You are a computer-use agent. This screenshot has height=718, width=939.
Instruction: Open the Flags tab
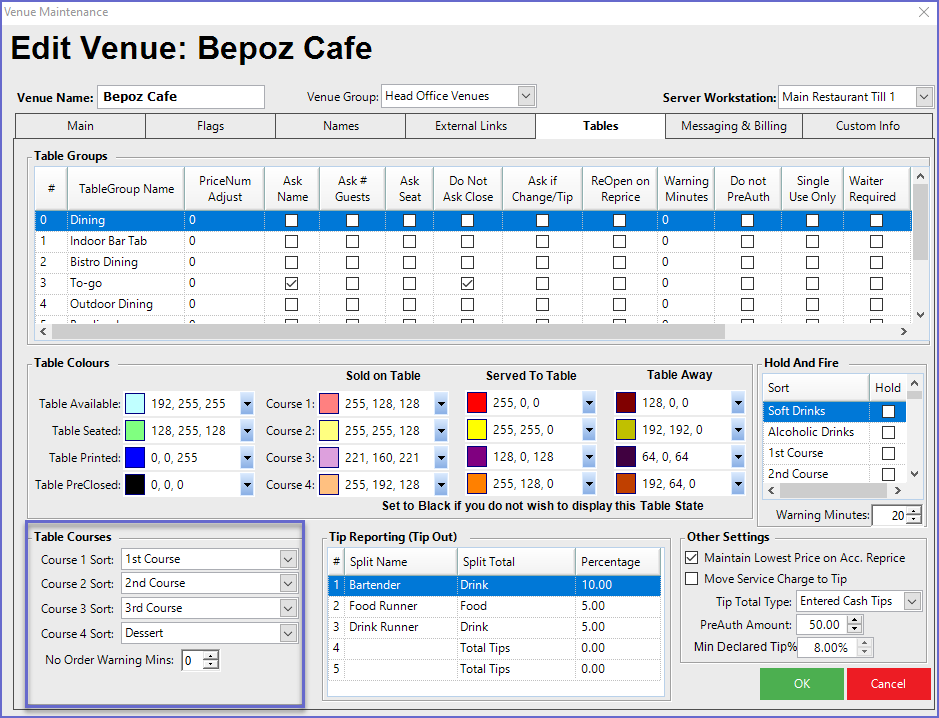210,126
